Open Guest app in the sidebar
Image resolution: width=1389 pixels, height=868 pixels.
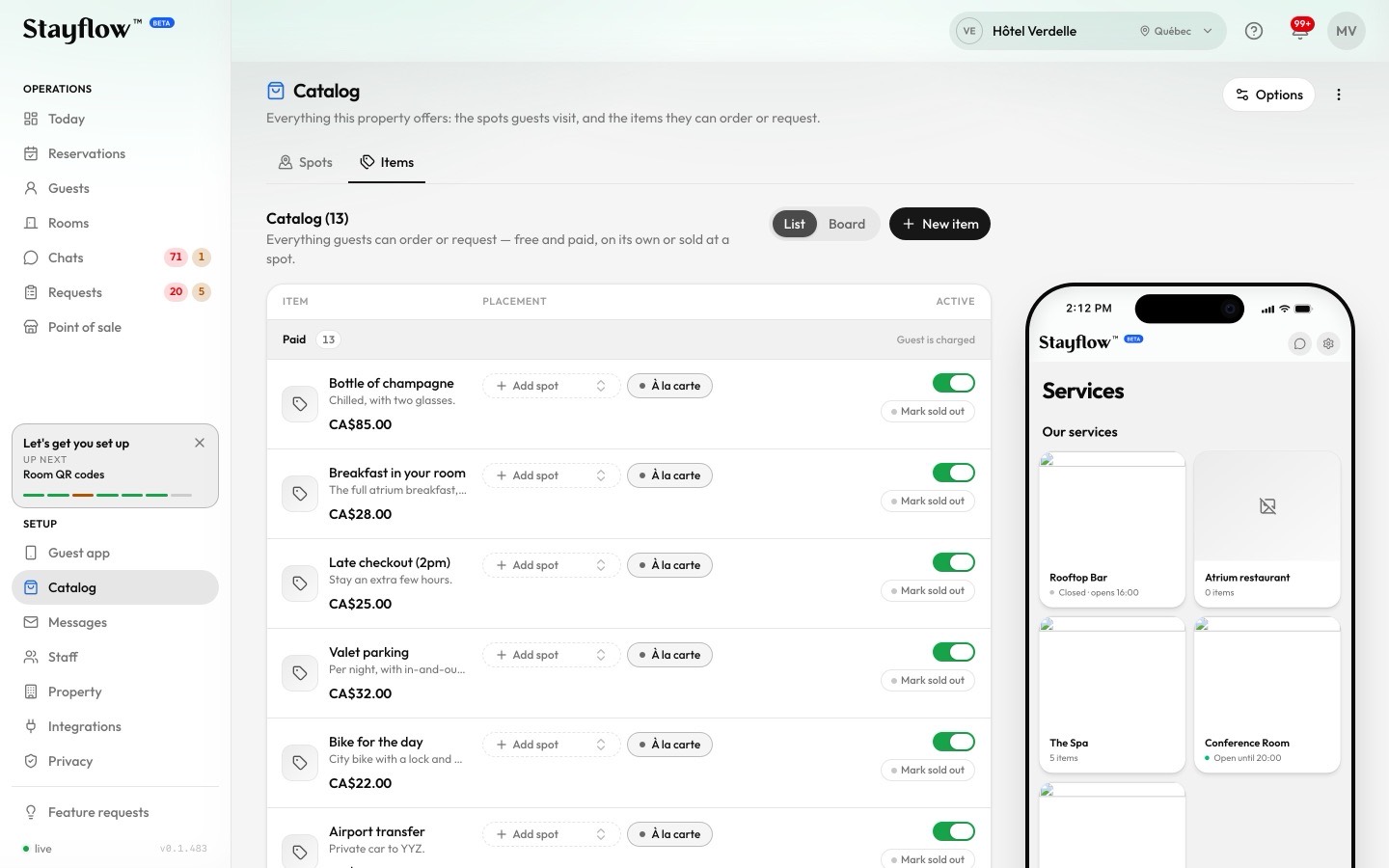pos(115,553)
